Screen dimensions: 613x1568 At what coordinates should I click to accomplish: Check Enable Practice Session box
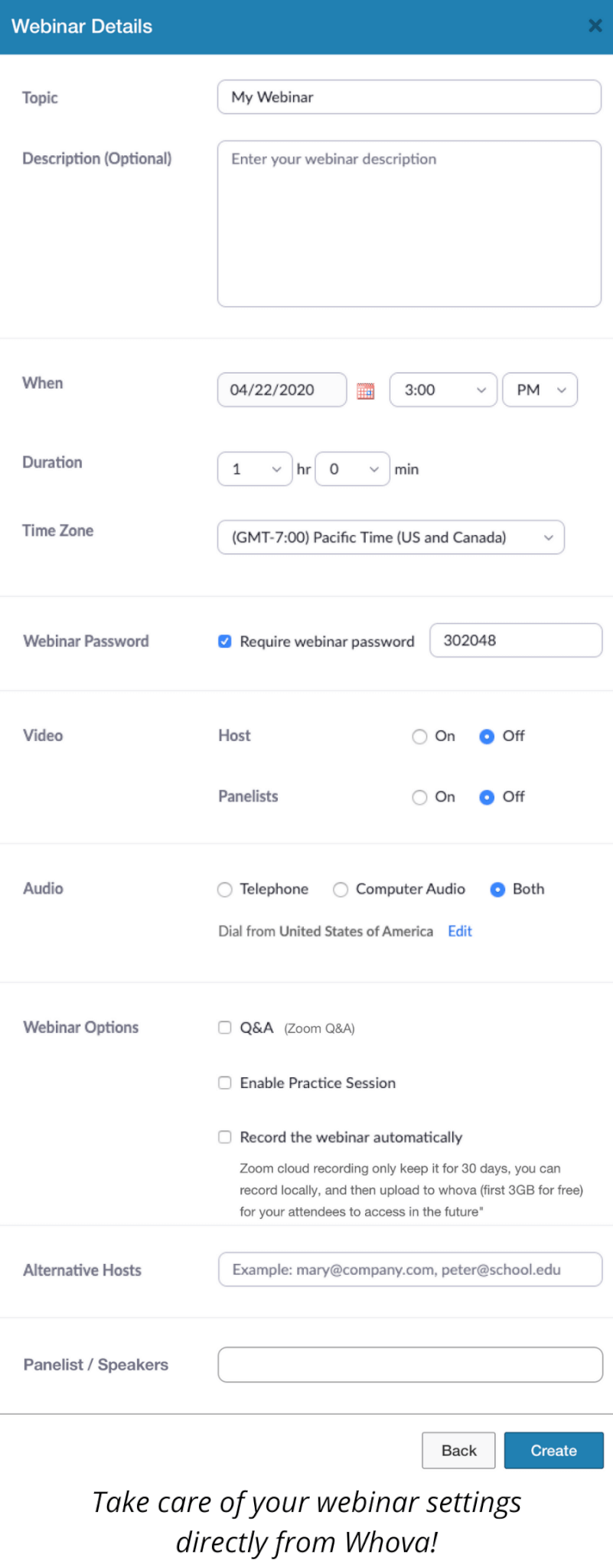(x=225, y=1083)
